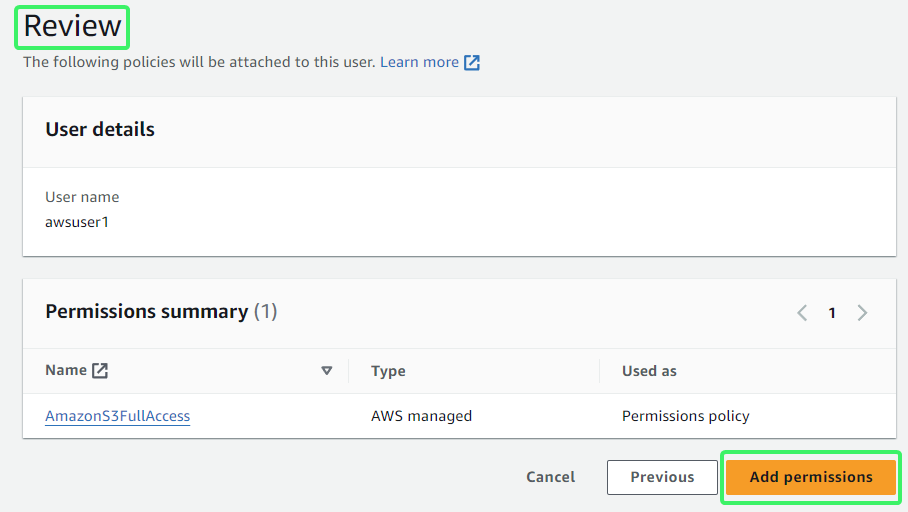Screen dimensions: 908x512
Task: Click the Used as column header
Action: [649, 371]
